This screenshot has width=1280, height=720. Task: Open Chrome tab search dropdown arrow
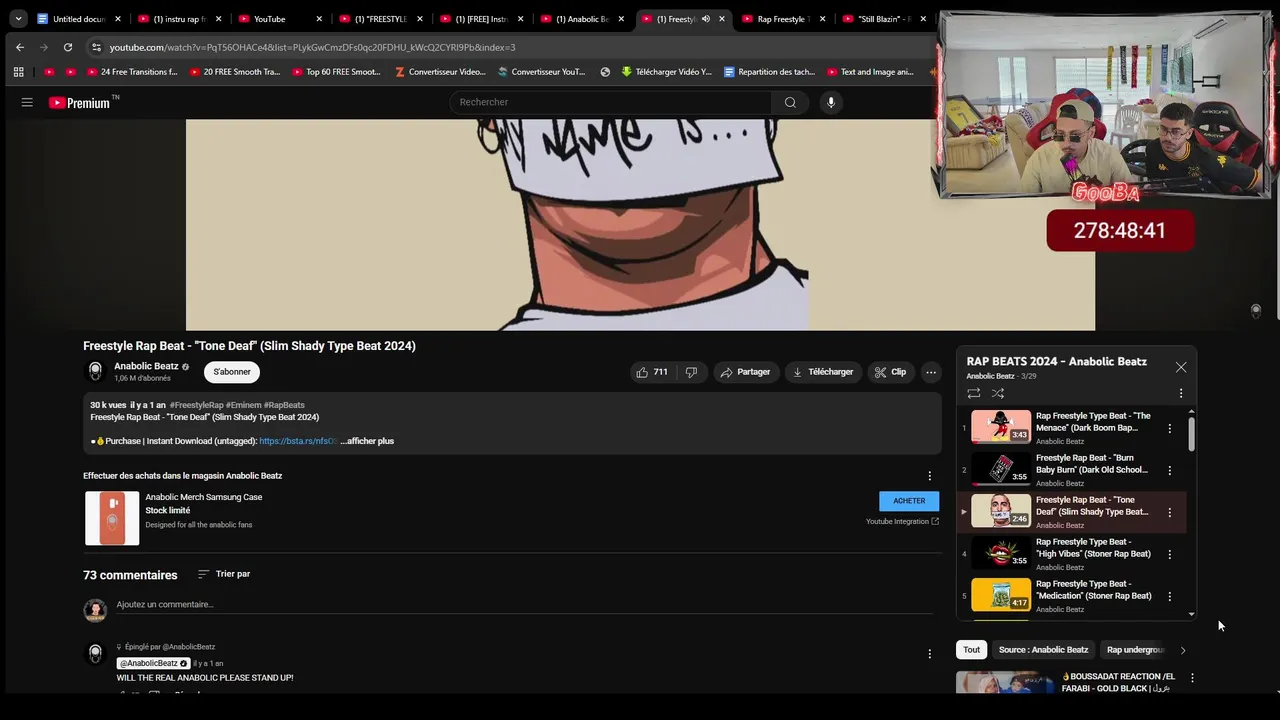click(x=18, y=19)
